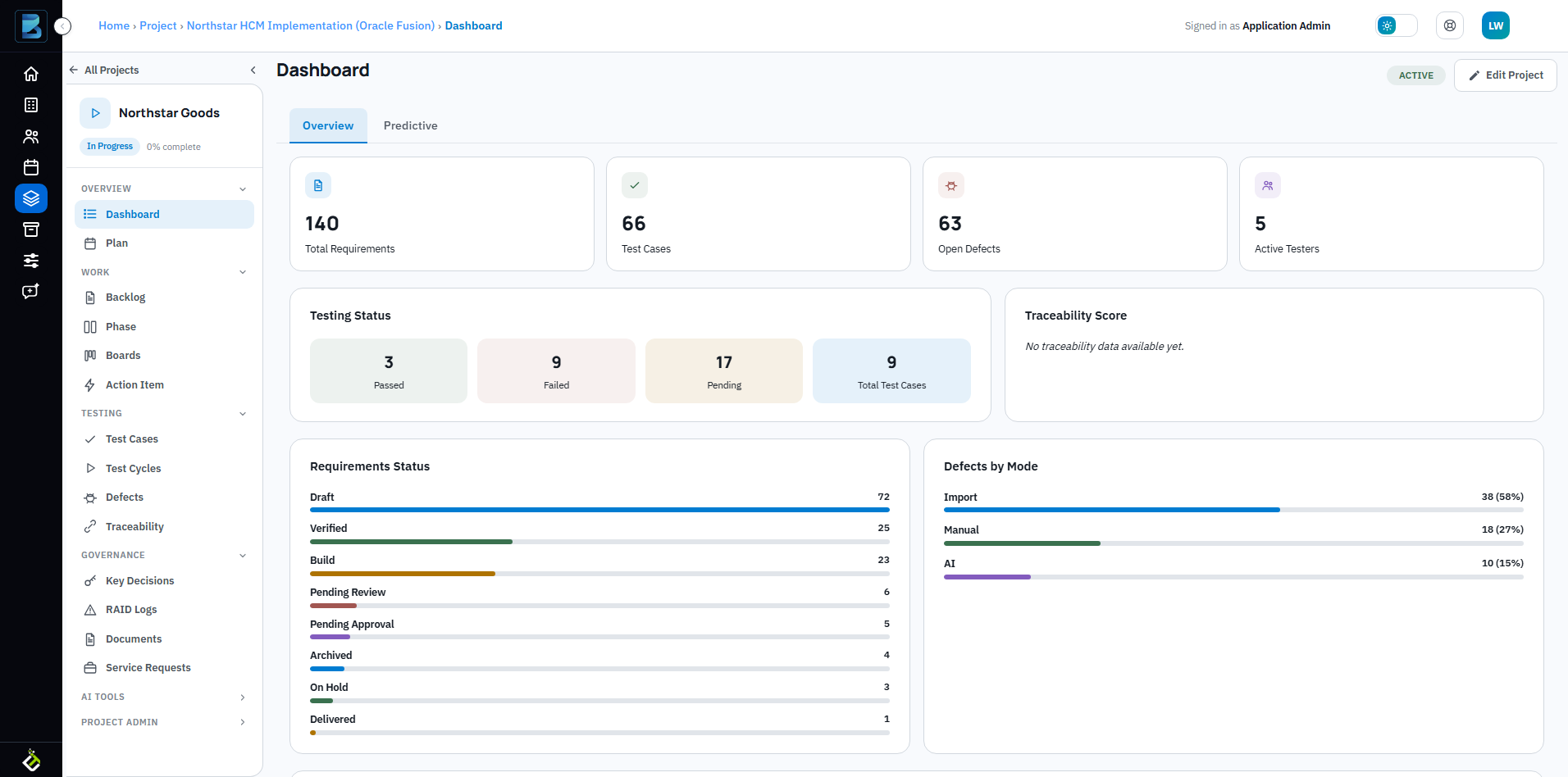Open Phase in the sidebar

[x=164, y=327]
